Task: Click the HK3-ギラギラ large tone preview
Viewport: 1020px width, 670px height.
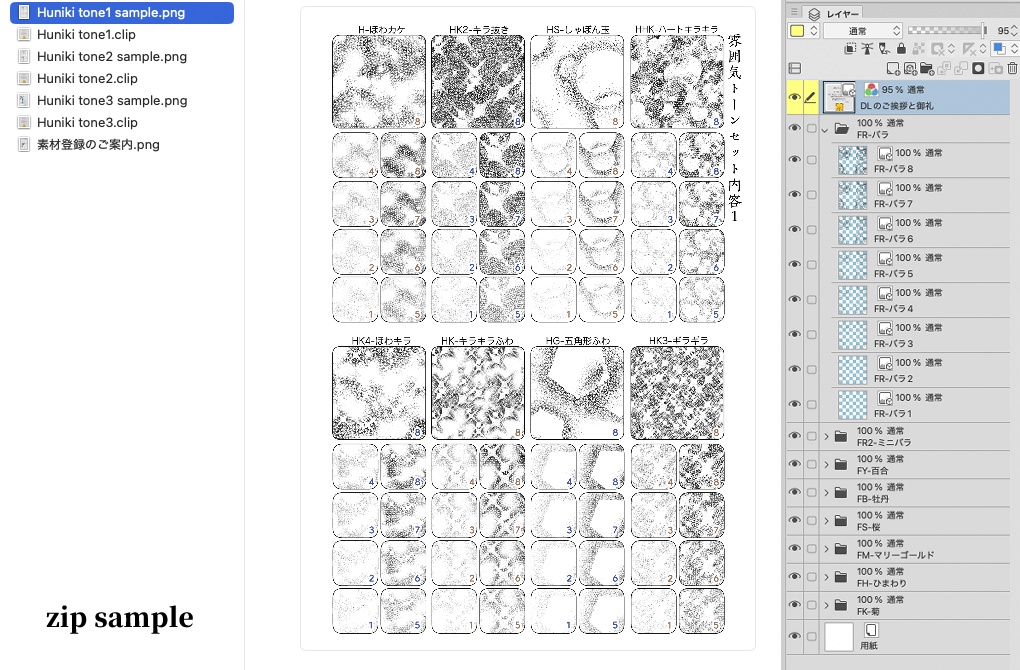Action: click(x=677, y=392)
